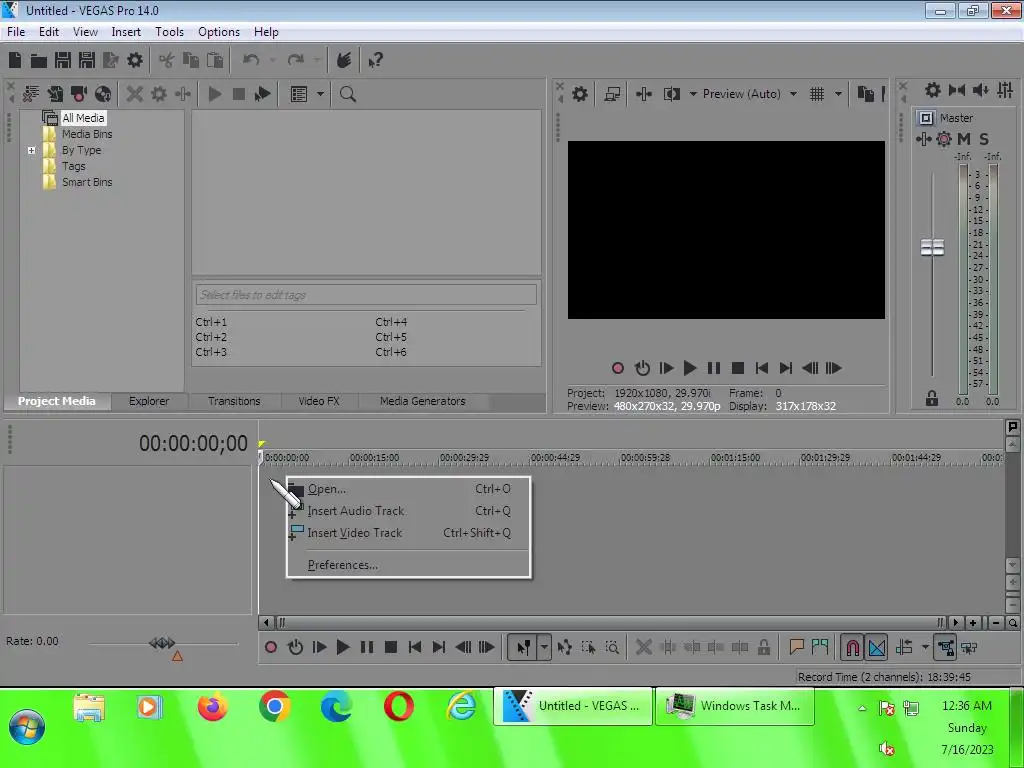This screenshot has height=768, width=1024.
Task: Select the Media Bins tree item
Action: click(87, 134)
